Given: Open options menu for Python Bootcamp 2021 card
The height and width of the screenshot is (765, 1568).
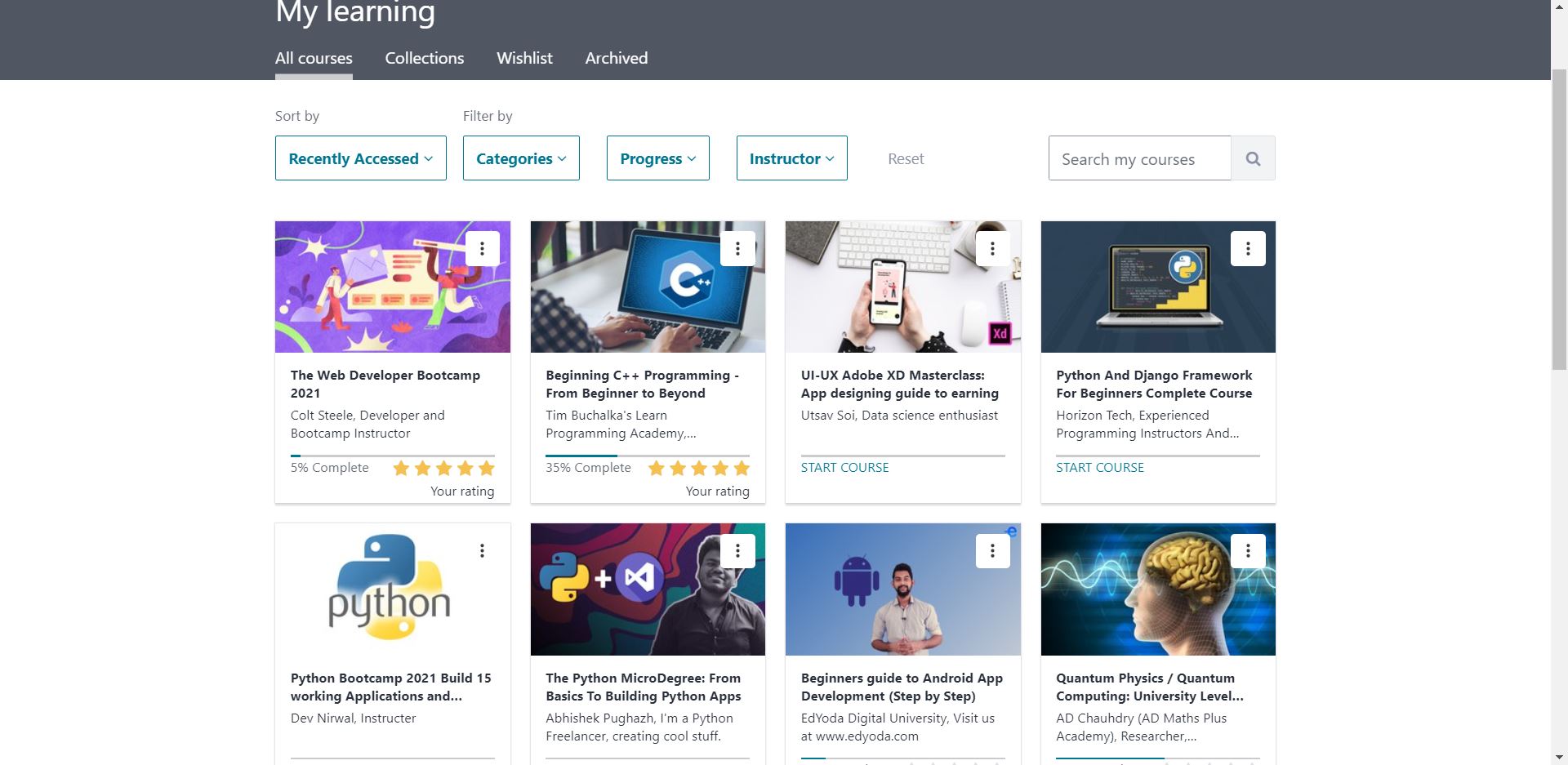Looking at the screenshot, I should pos(483,551).
